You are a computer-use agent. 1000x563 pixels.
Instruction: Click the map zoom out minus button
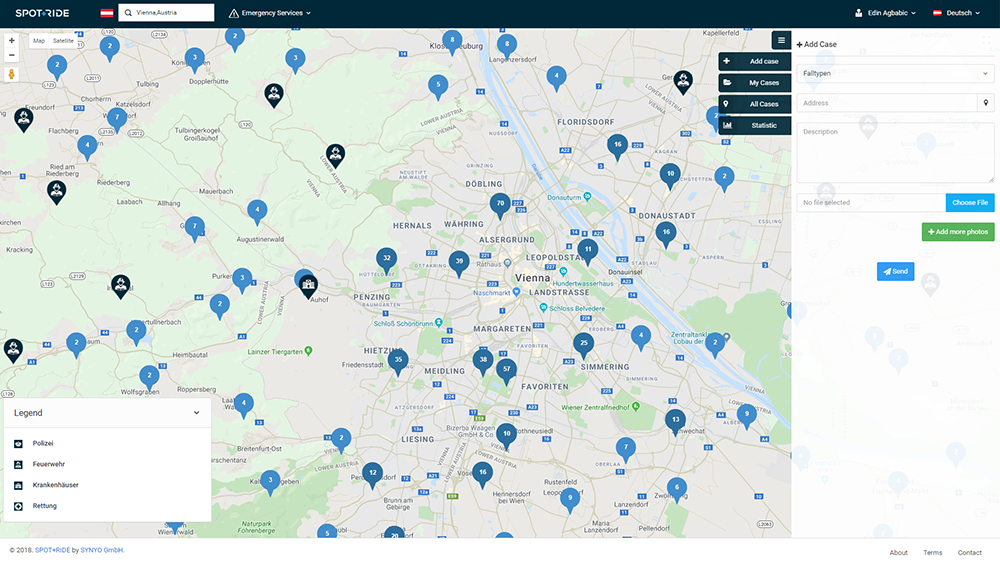click(x=11, y=55)
